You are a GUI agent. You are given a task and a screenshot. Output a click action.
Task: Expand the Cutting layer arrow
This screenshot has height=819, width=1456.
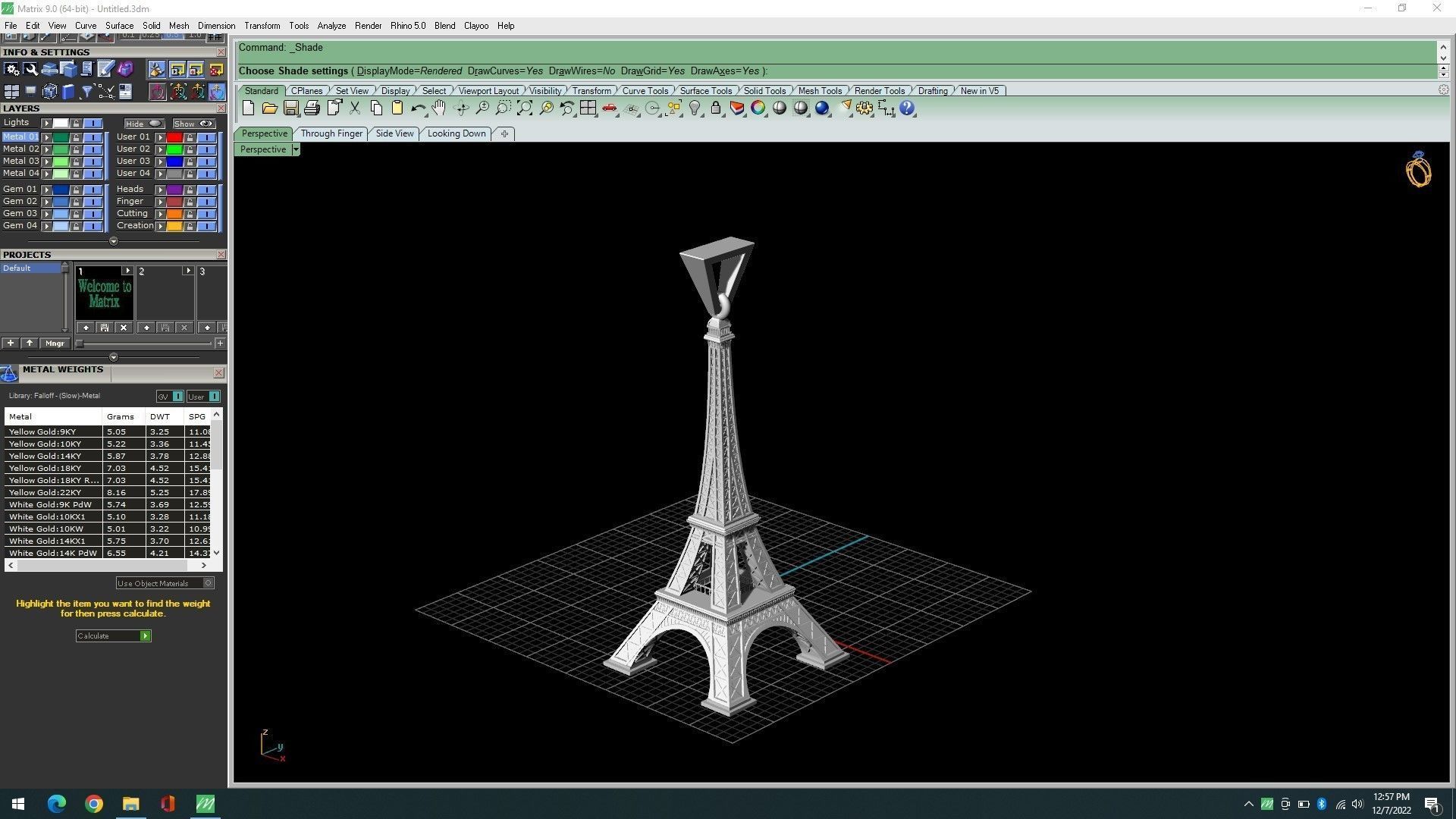point(161,214)
